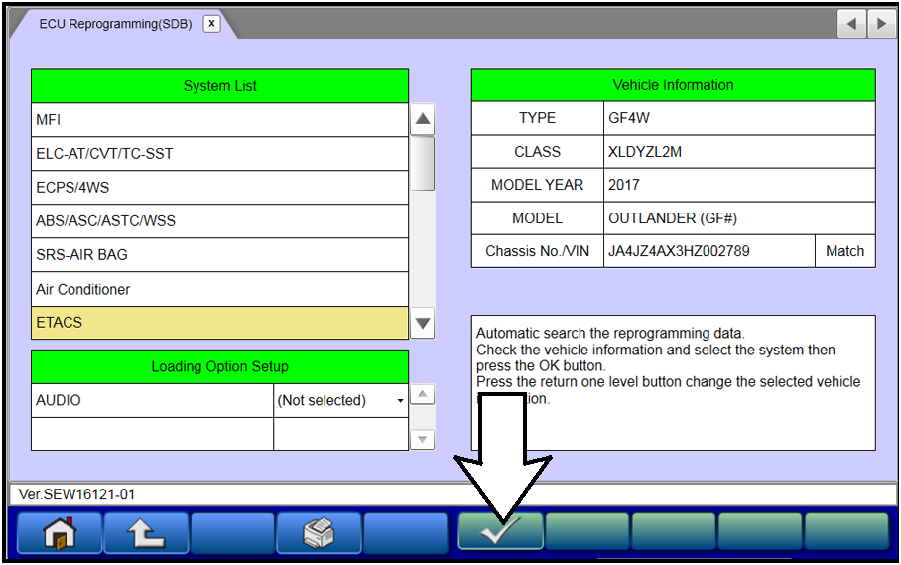Confirm with the OK checkmark button
Image resolution: width=901 pixels, height=565 pixels.
click(x=500, y=532)
